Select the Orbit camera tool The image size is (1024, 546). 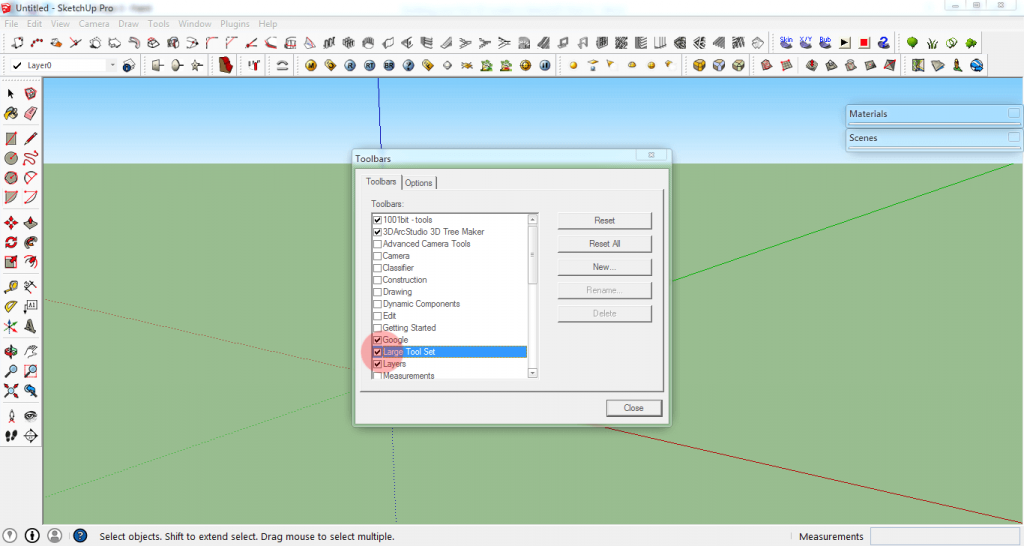coord(11,351)
